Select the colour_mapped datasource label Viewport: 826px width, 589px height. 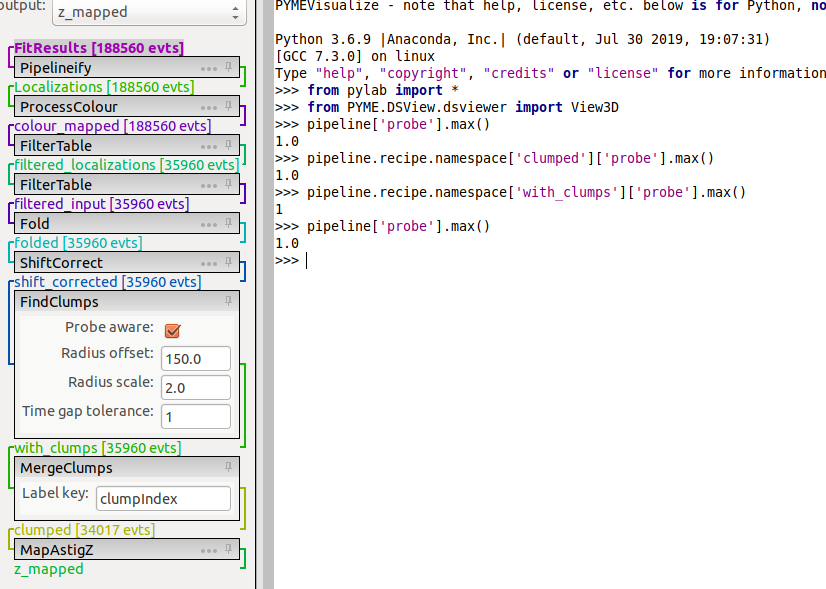[112, 126]
